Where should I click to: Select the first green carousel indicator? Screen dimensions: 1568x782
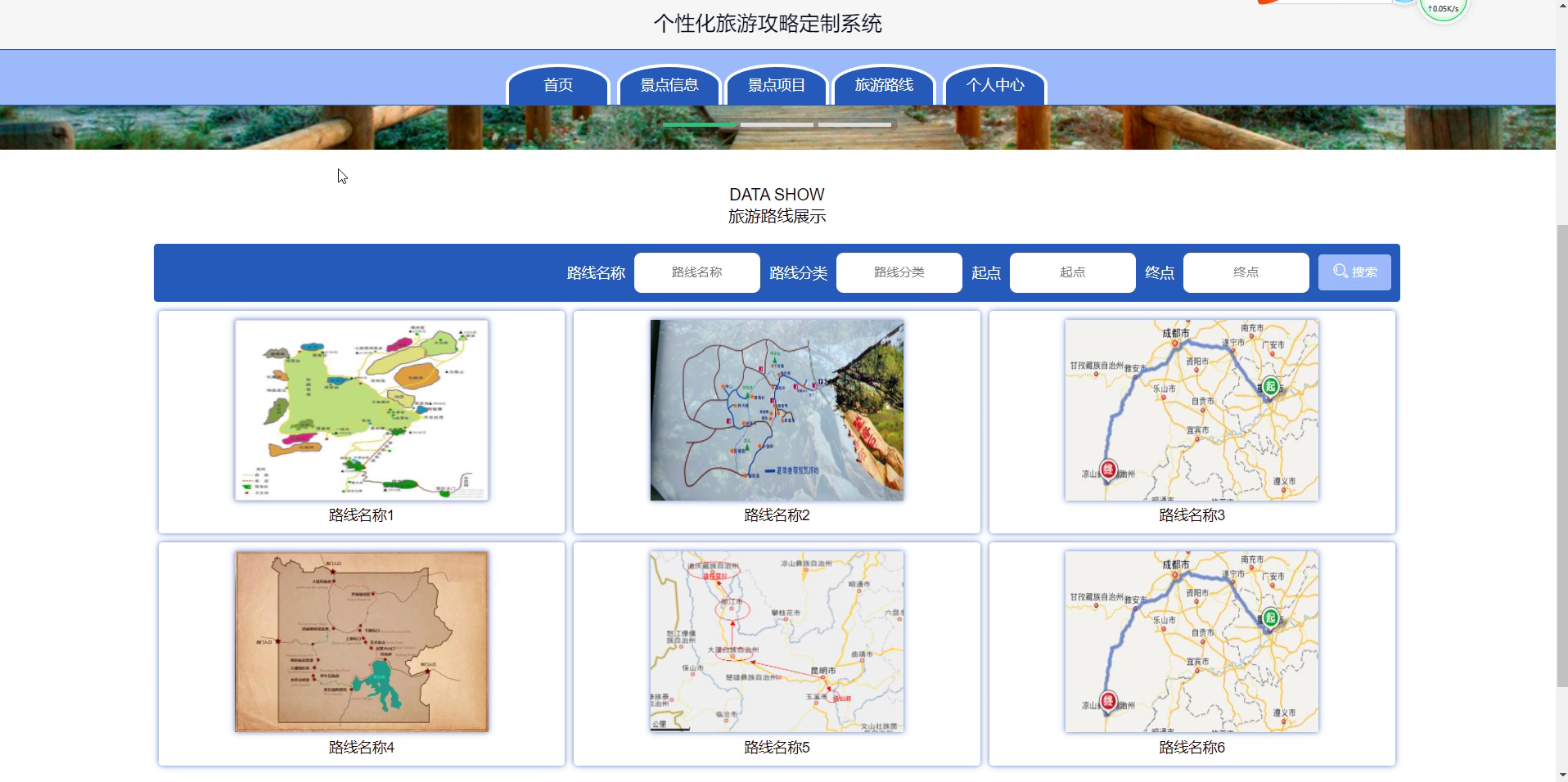click(x=700, y=124)
